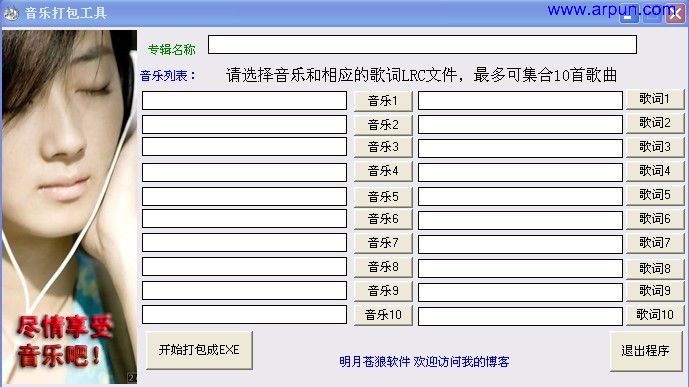The width and height of the screenshot is (689, 387).
Task: Click the 音乐8 button
Action: [383, 267]
